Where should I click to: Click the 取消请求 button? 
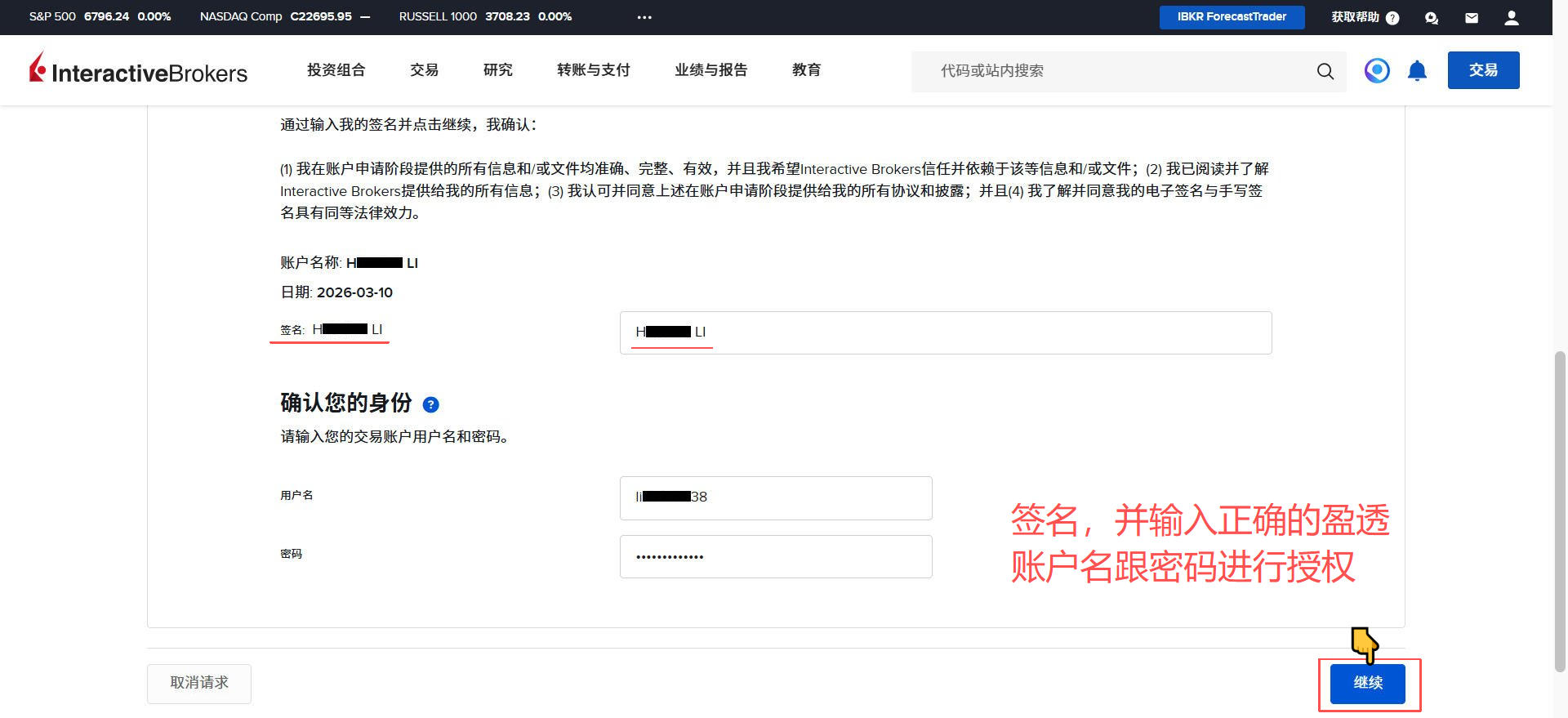click(x=199, y=683)
